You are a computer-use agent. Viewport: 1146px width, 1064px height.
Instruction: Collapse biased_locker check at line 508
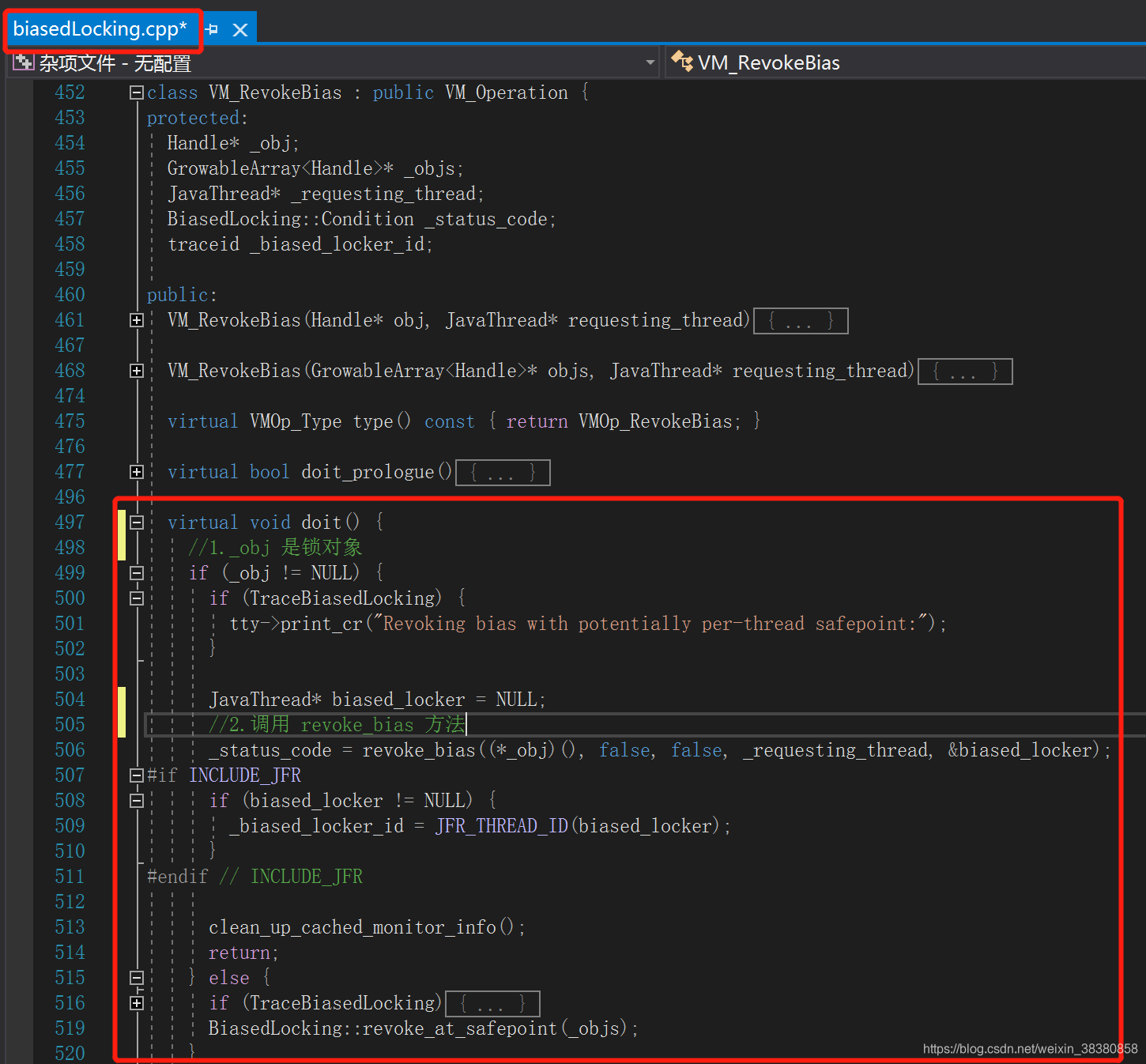click(137, 801)
